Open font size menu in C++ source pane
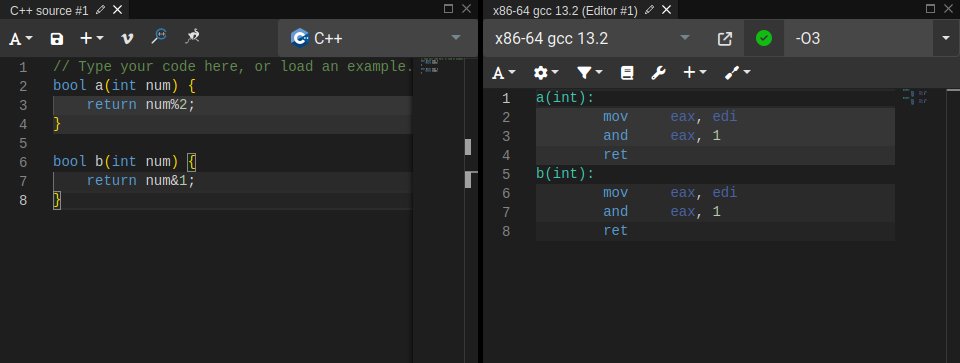 pos(20,39)
